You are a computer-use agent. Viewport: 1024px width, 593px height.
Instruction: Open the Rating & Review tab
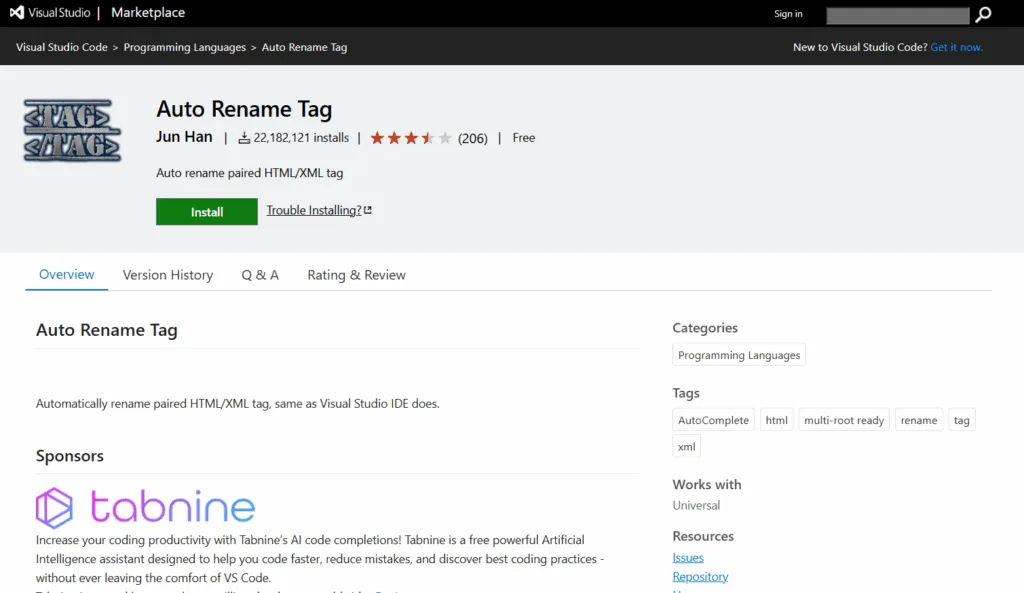tap(357, 275)
